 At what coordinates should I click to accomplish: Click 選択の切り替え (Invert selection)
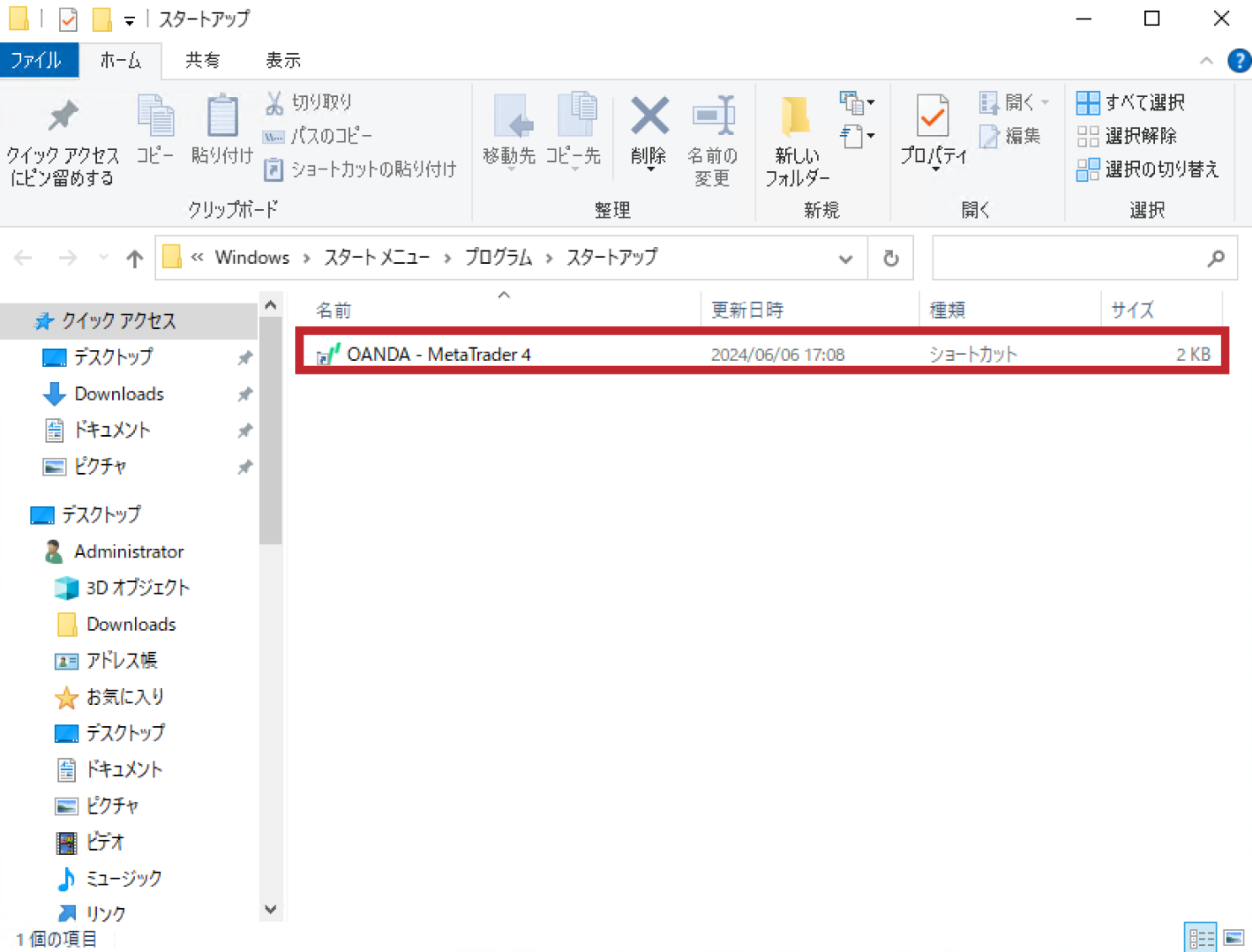(1147, 169)
